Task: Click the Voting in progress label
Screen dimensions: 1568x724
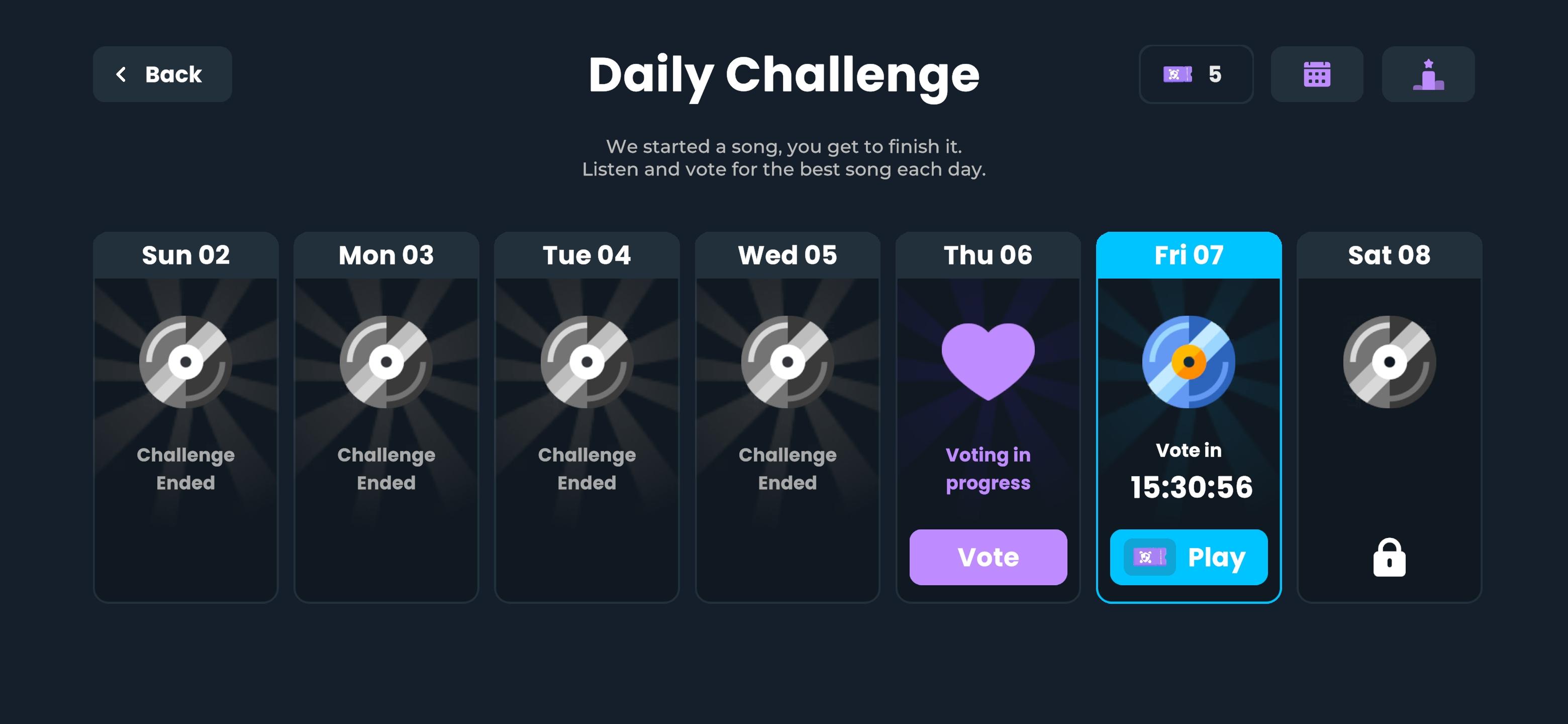Action: (x=988, y=468)
